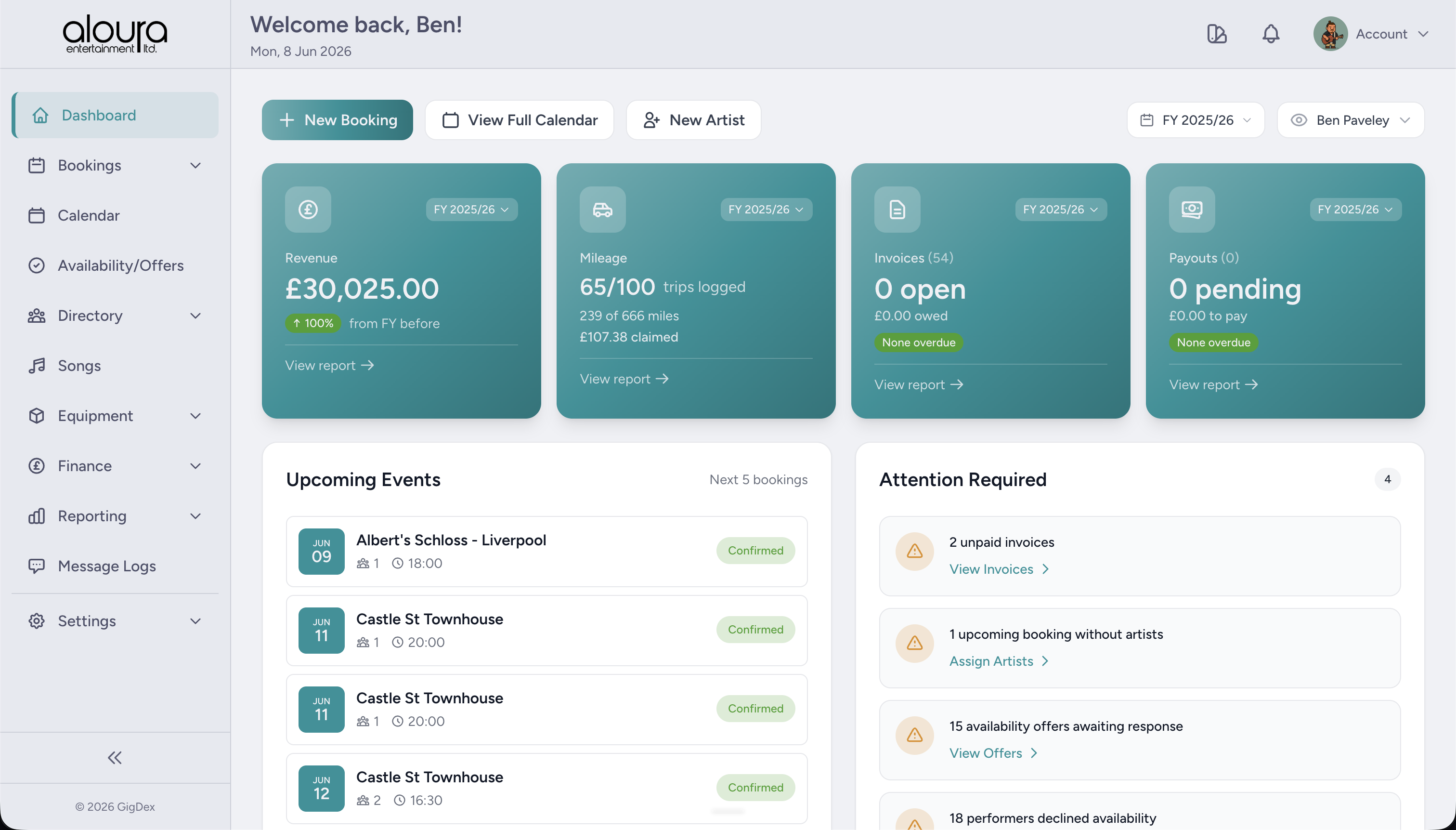Open Availability/Offers page

[115, 265]
